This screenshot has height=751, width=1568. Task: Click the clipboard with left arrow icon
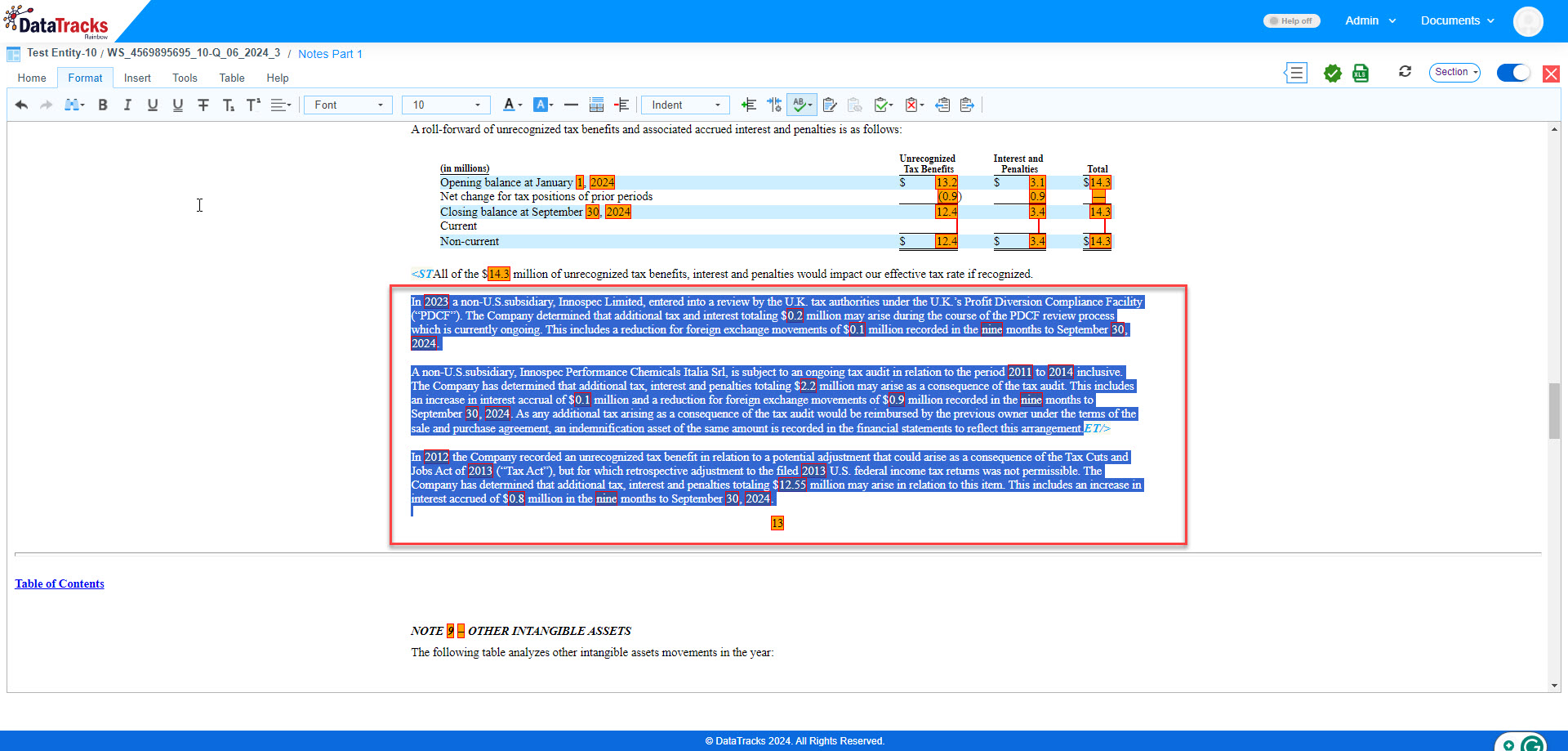tap(942, 105)
